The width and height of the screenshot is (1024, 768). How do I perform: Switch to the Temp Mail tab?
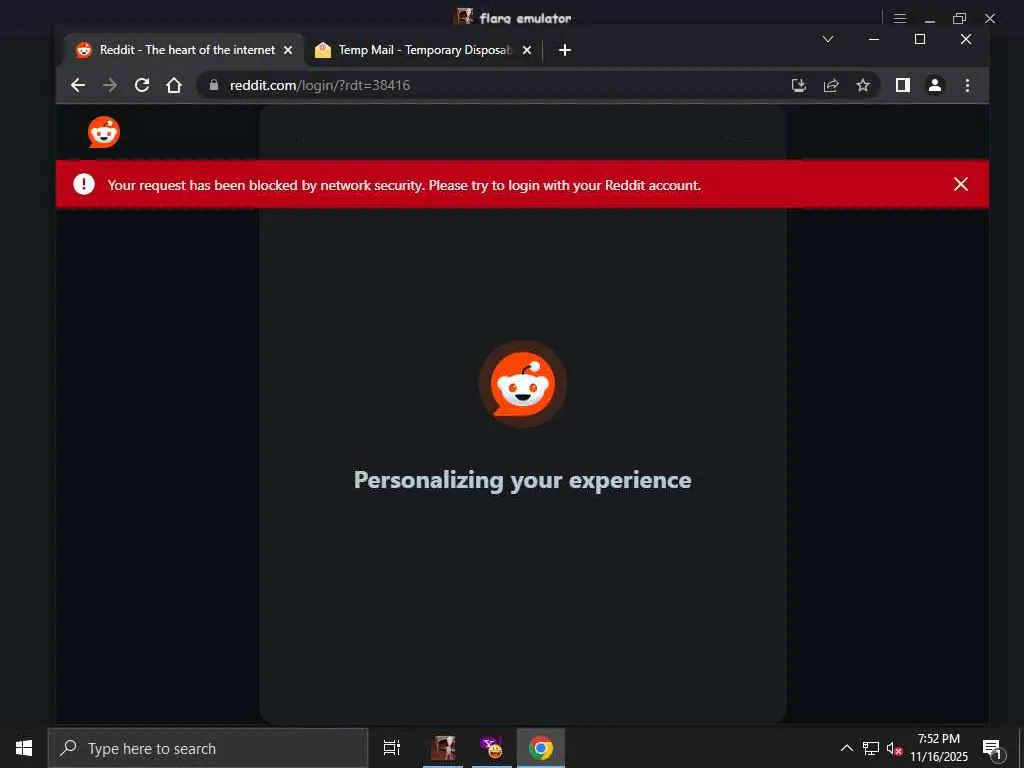pos(423,50)
